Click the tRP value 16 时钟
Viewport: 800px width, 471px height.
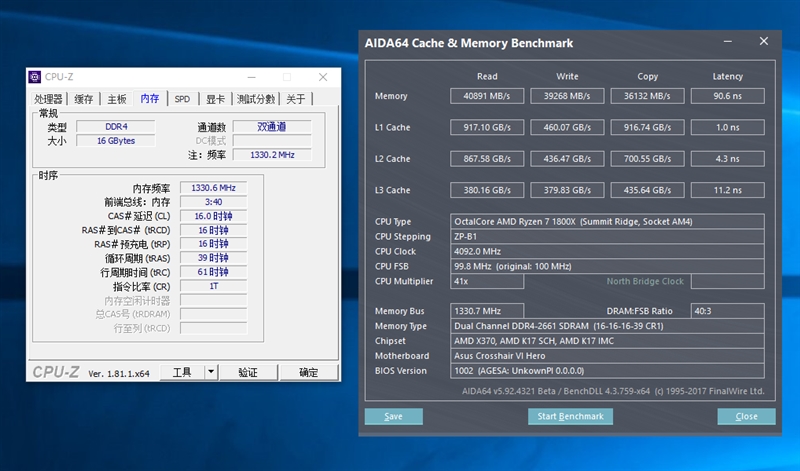pos(213,244)
